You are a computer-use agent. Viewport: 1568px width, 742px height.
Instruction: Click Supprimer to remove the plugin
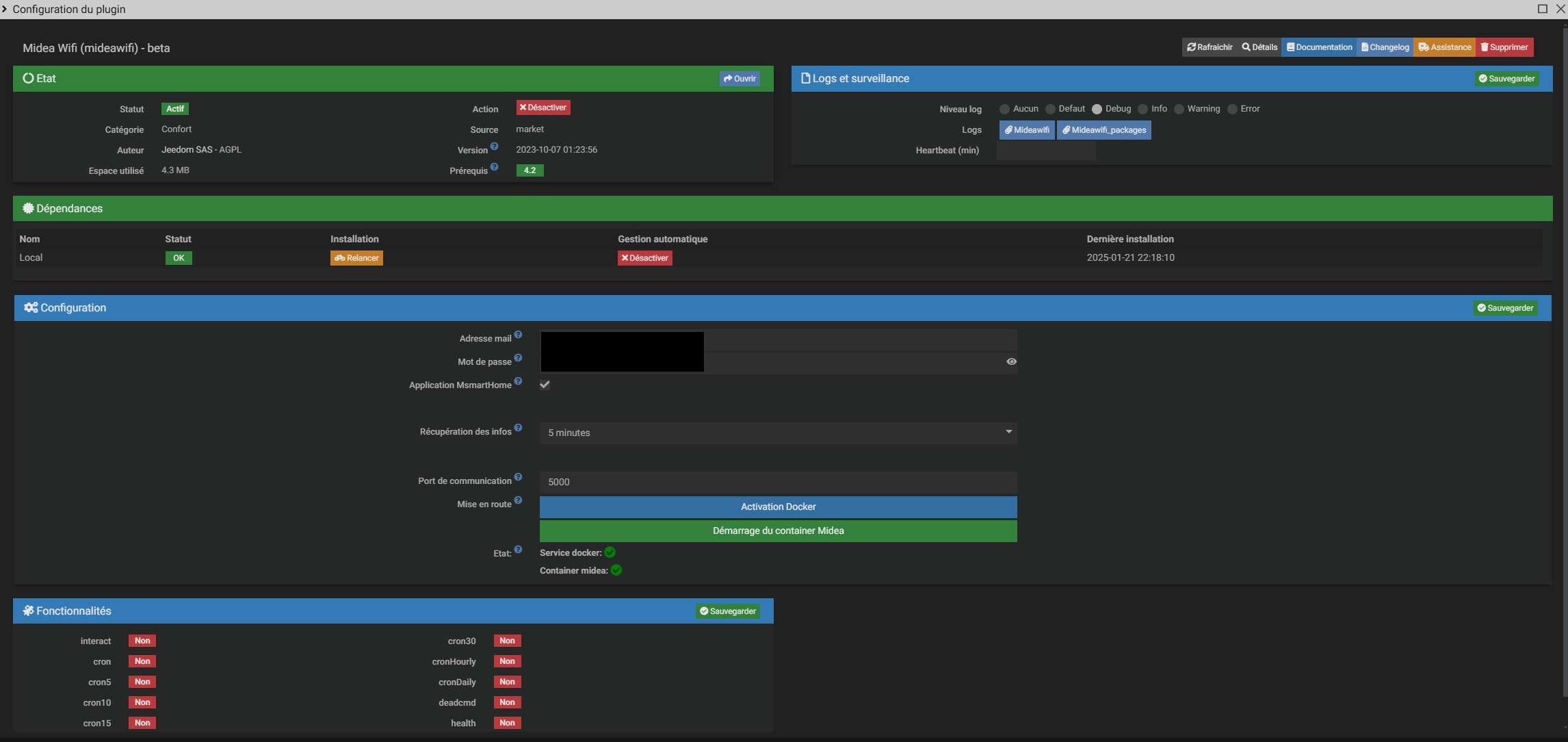[1504, 47]
